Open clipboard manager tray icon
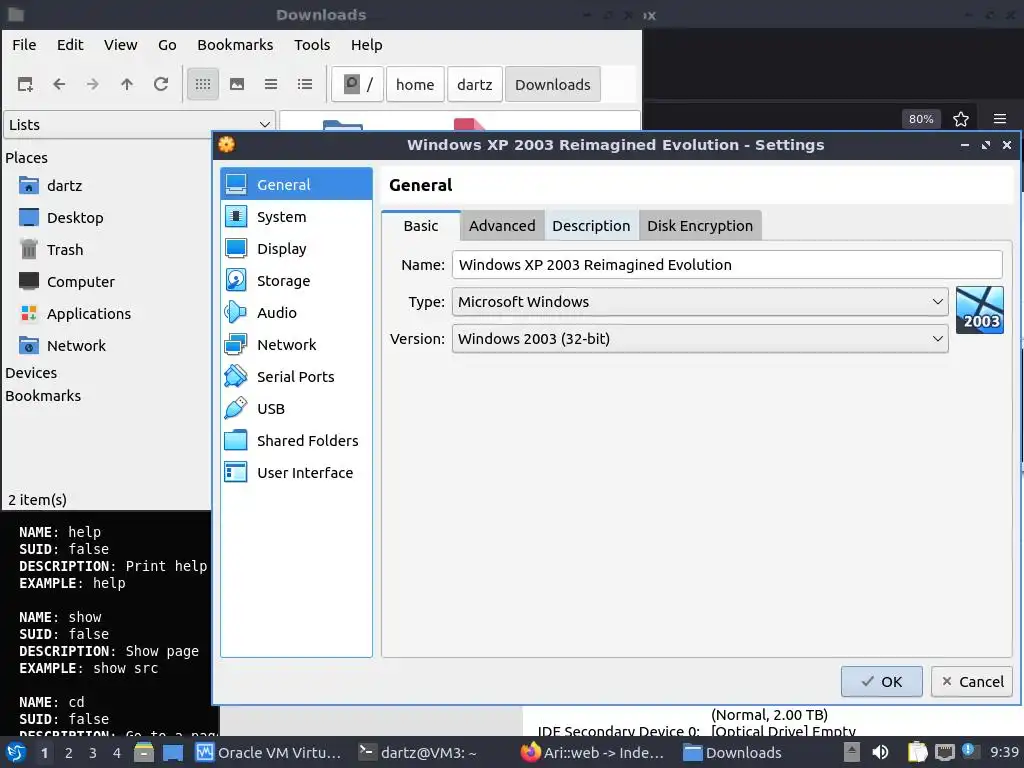This screenshot has height=768, width=1024. click(x=918, y=752)
